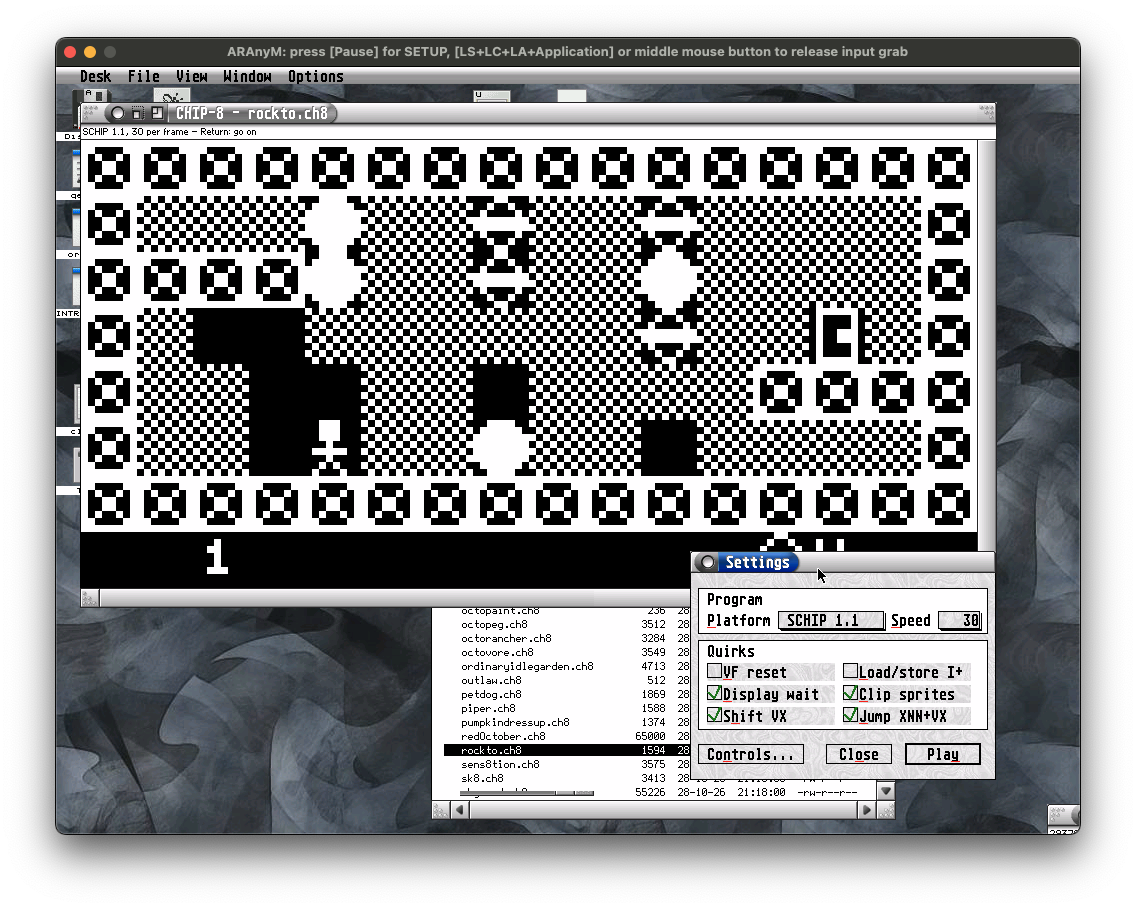Click the CHIP-8 window top-left corner gadget
The height and width of the screenshot is (908, 1136).
(x=91, y=112)
